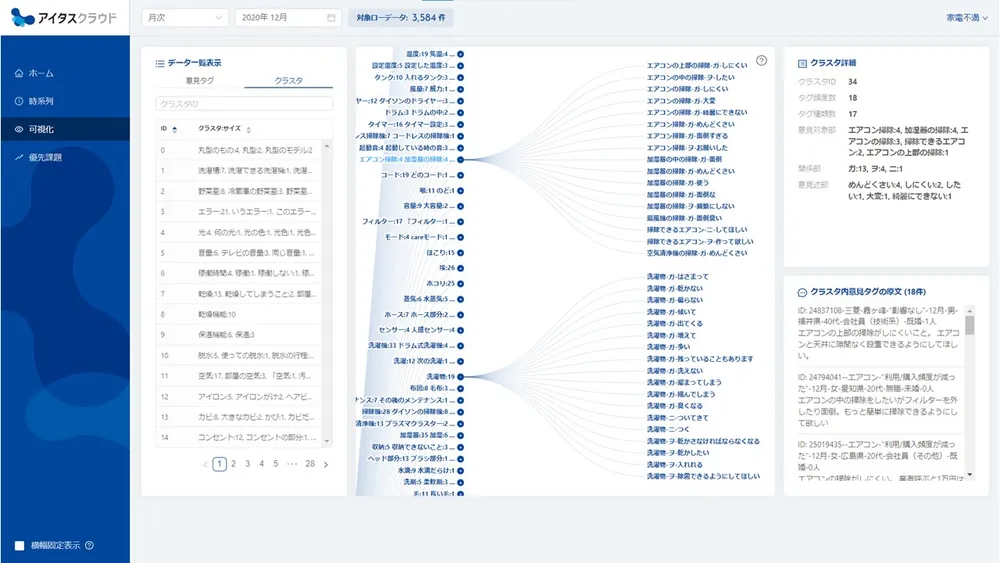The height and width of the screenshot is (563, 1000).
Task: Click the 2020年 12月 date field
Action: 288,18
